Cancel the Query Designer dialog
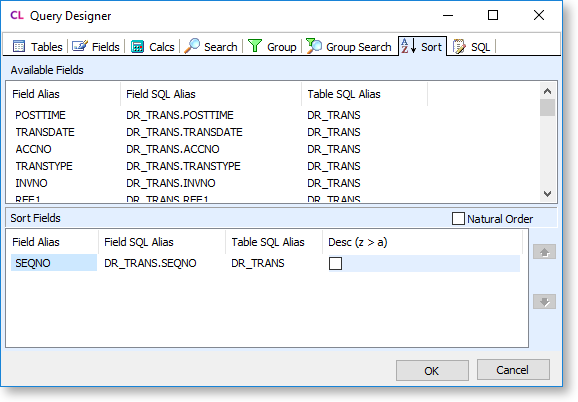 tap(513, 370)
